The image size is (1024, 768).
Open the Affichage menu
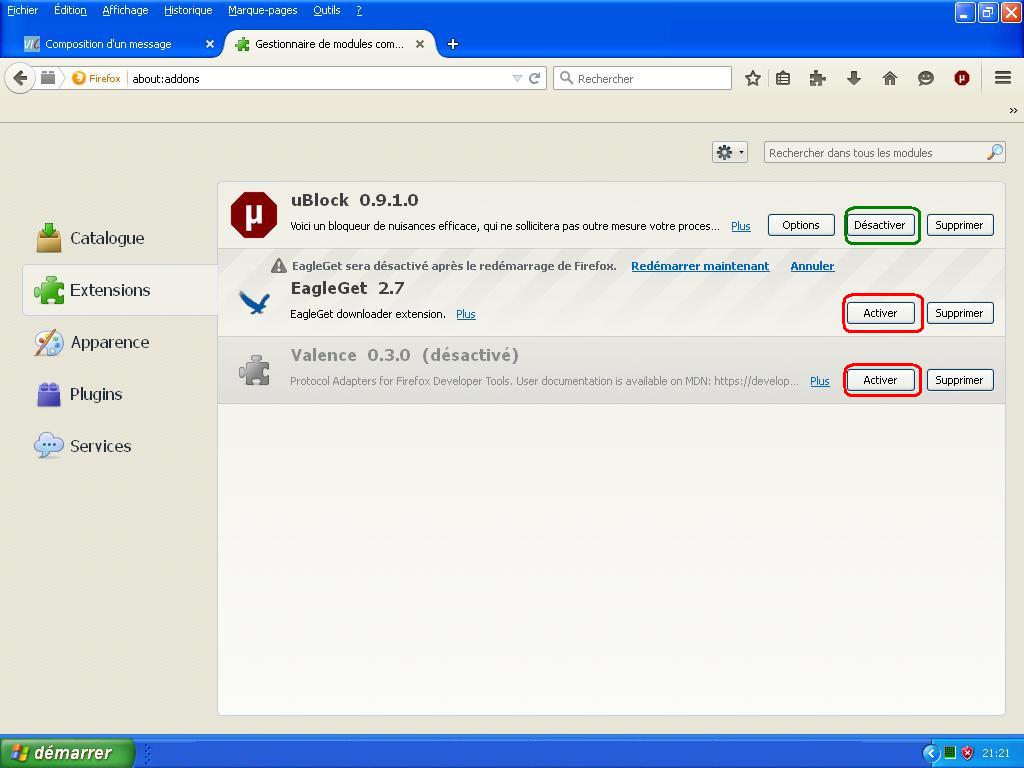pos(125,10)
